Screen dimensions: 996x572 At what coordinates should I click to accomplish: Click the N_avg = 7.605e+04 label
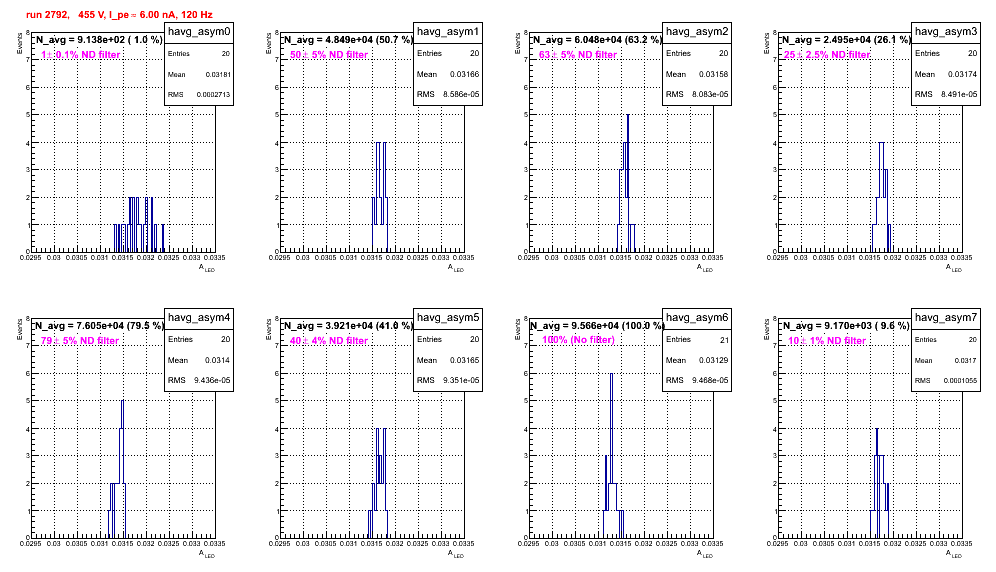(98, 326)
